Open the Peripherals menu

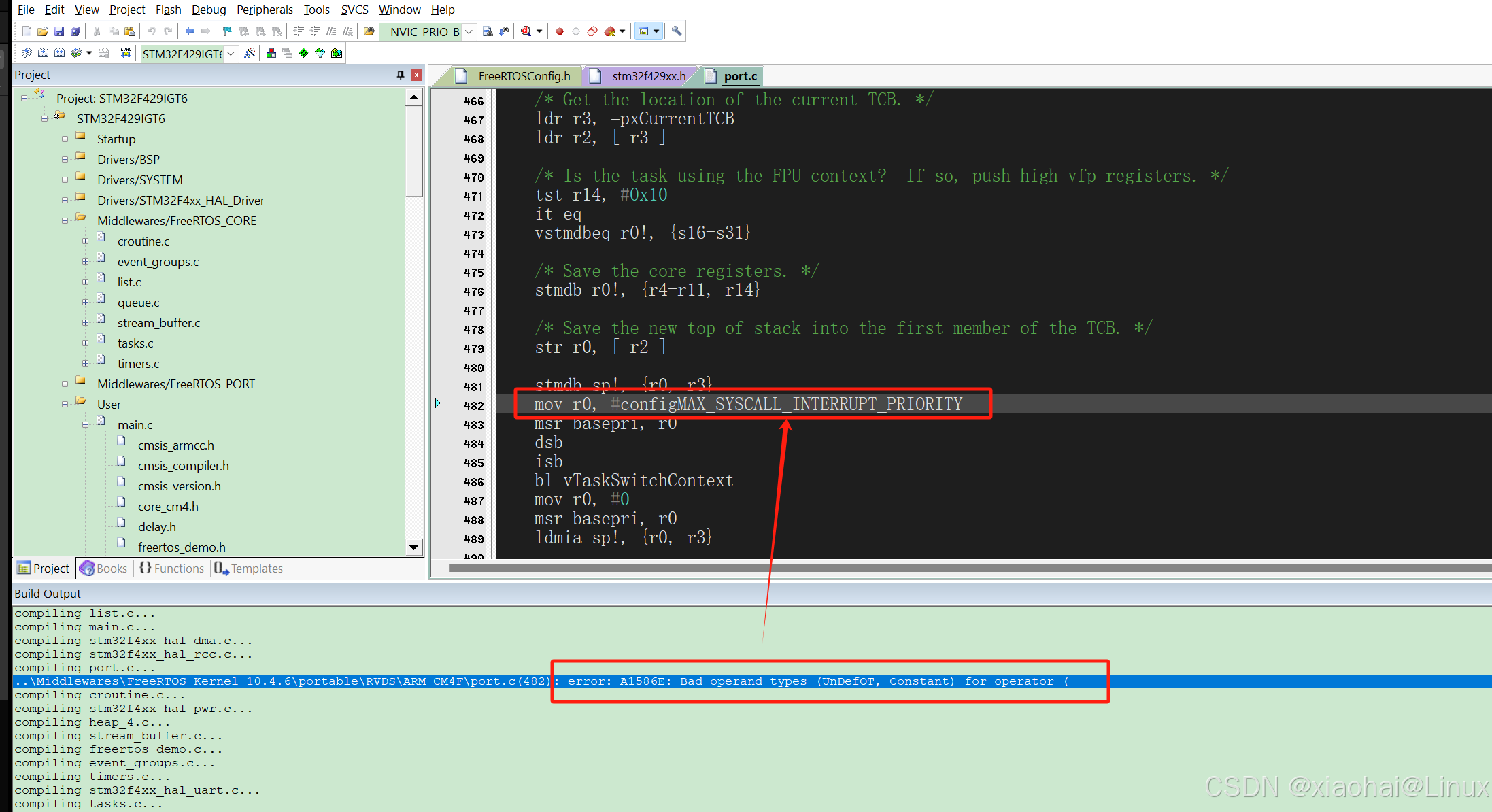pyautogui.click(x=265, y=10)
